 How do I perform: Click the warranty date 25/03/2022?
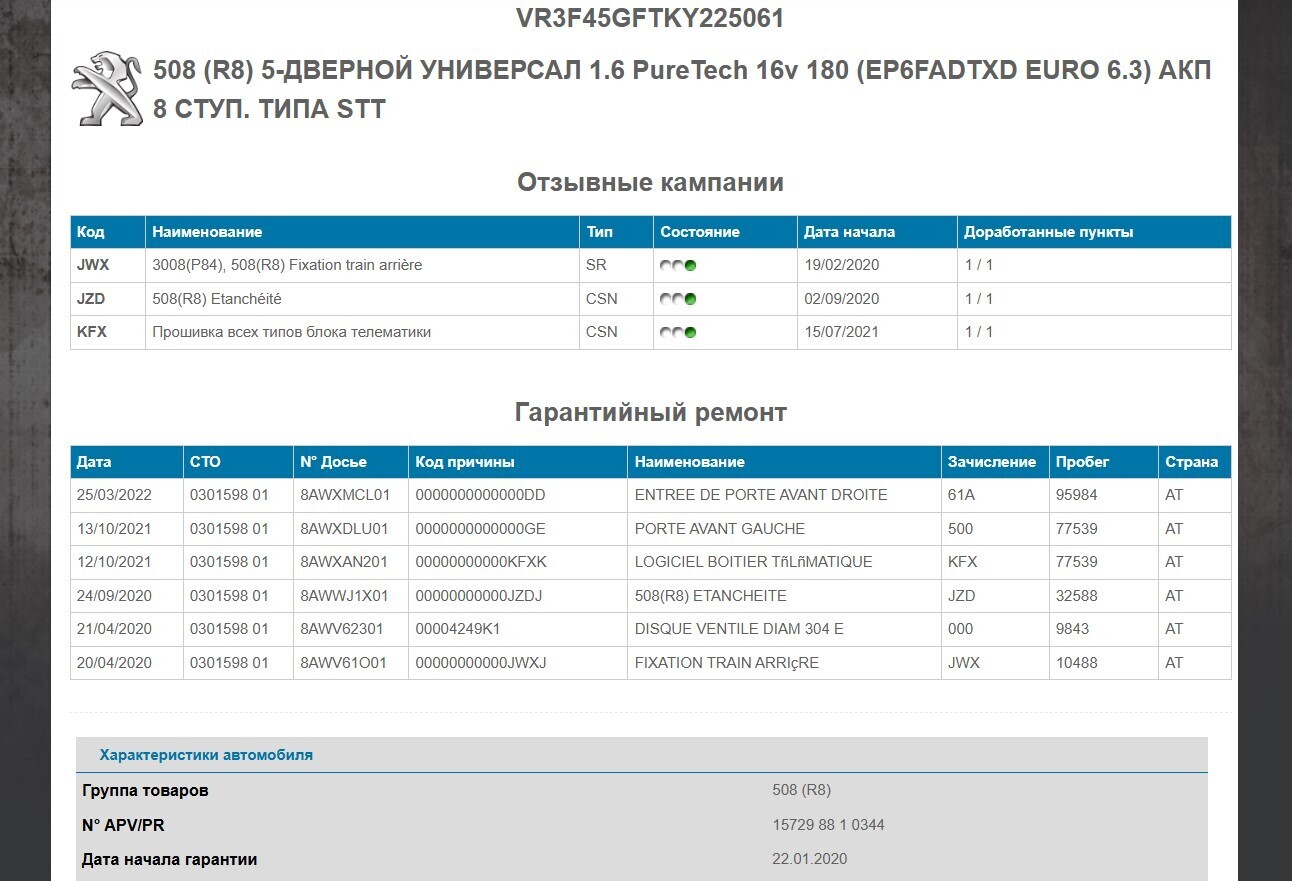[x=114, y=495]
